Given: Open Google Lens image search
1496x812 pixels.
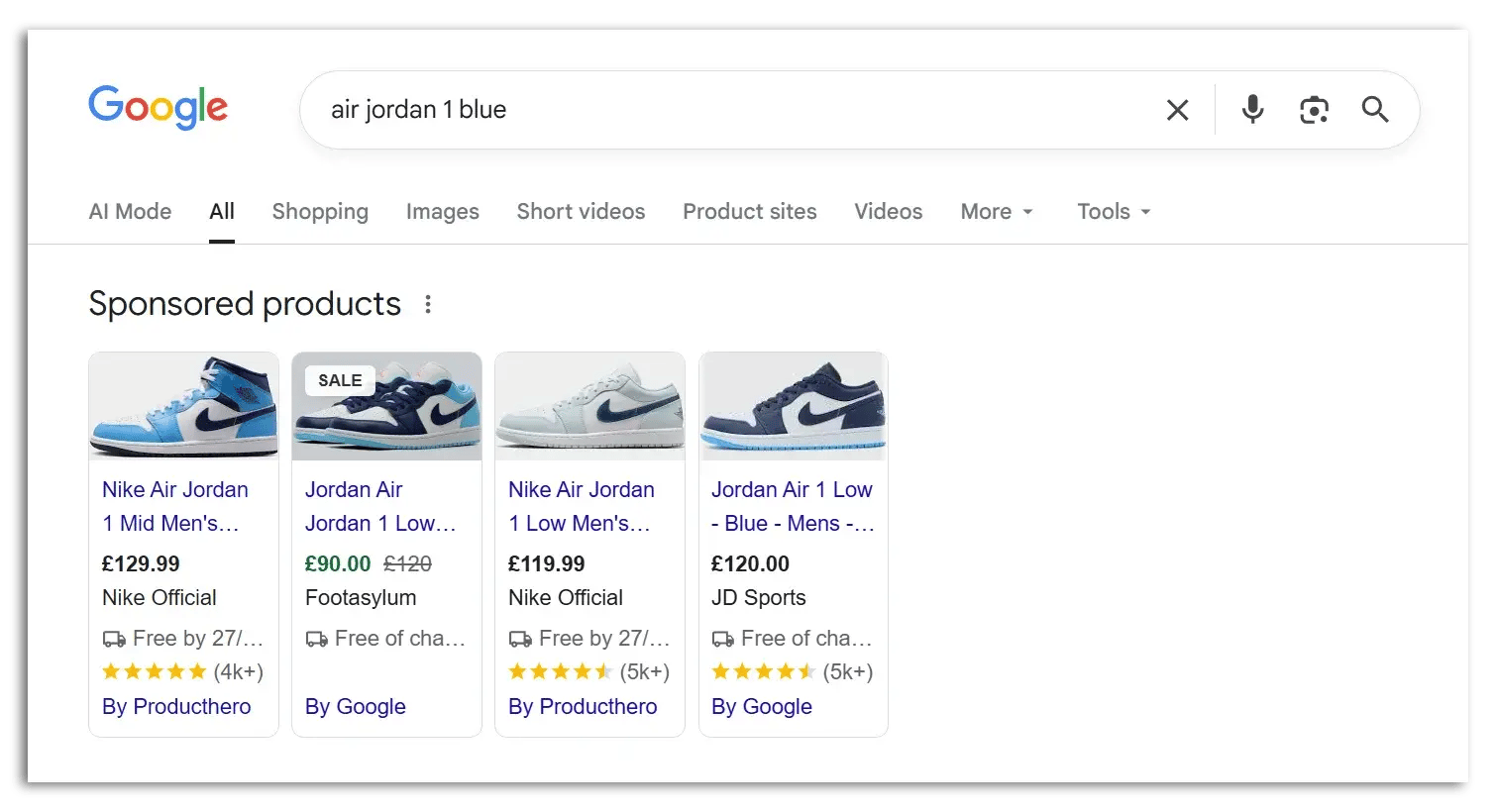Looking at the screenshot, I should coord(1314,110).
